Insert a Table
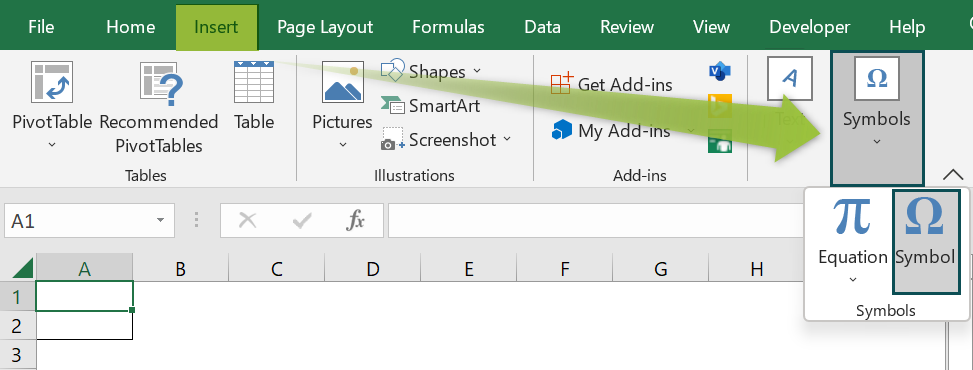 pyautogui.click(x=254, y=96)
